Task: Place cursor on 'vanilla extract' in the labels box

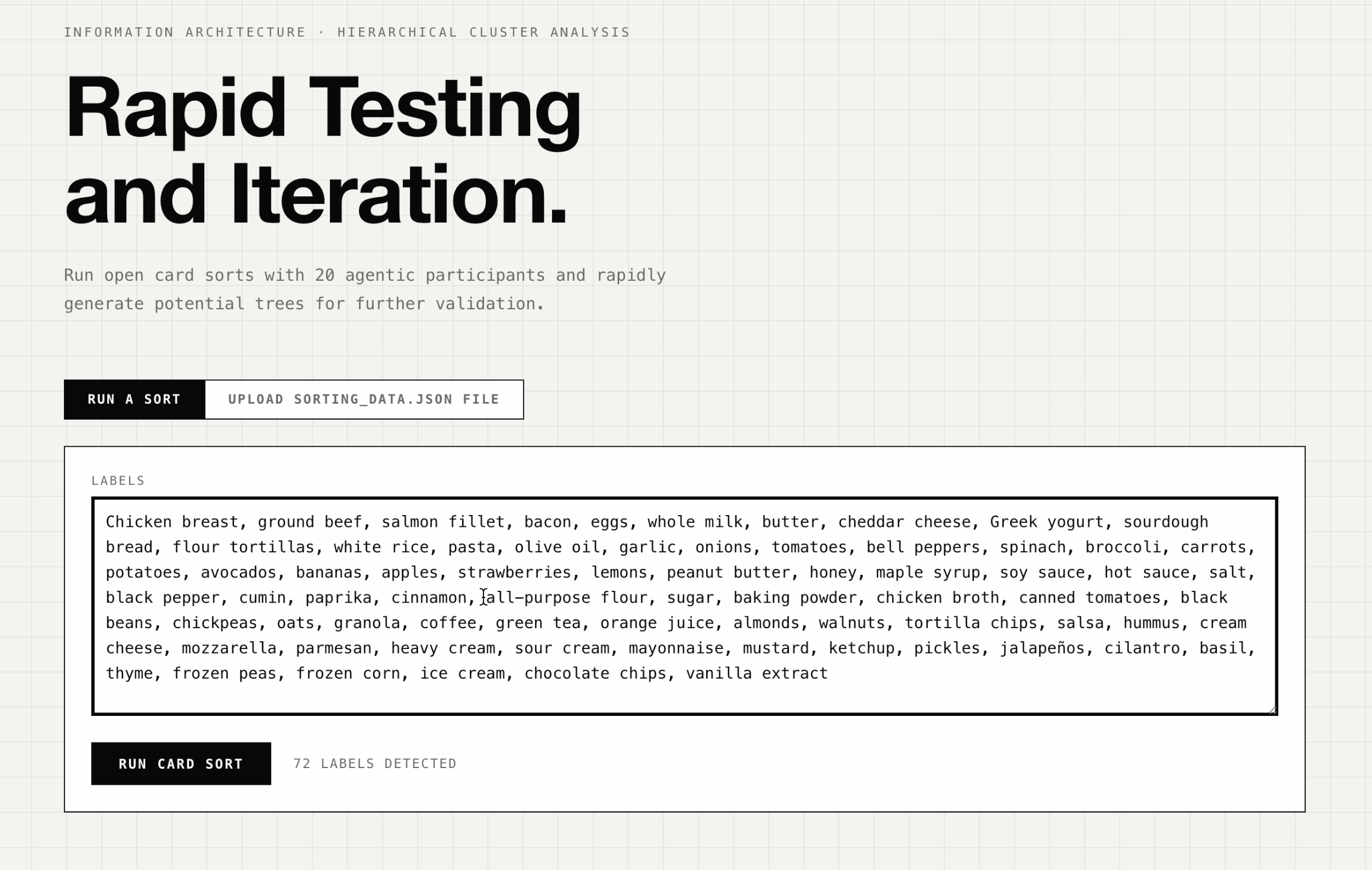Action: point(756,673)
